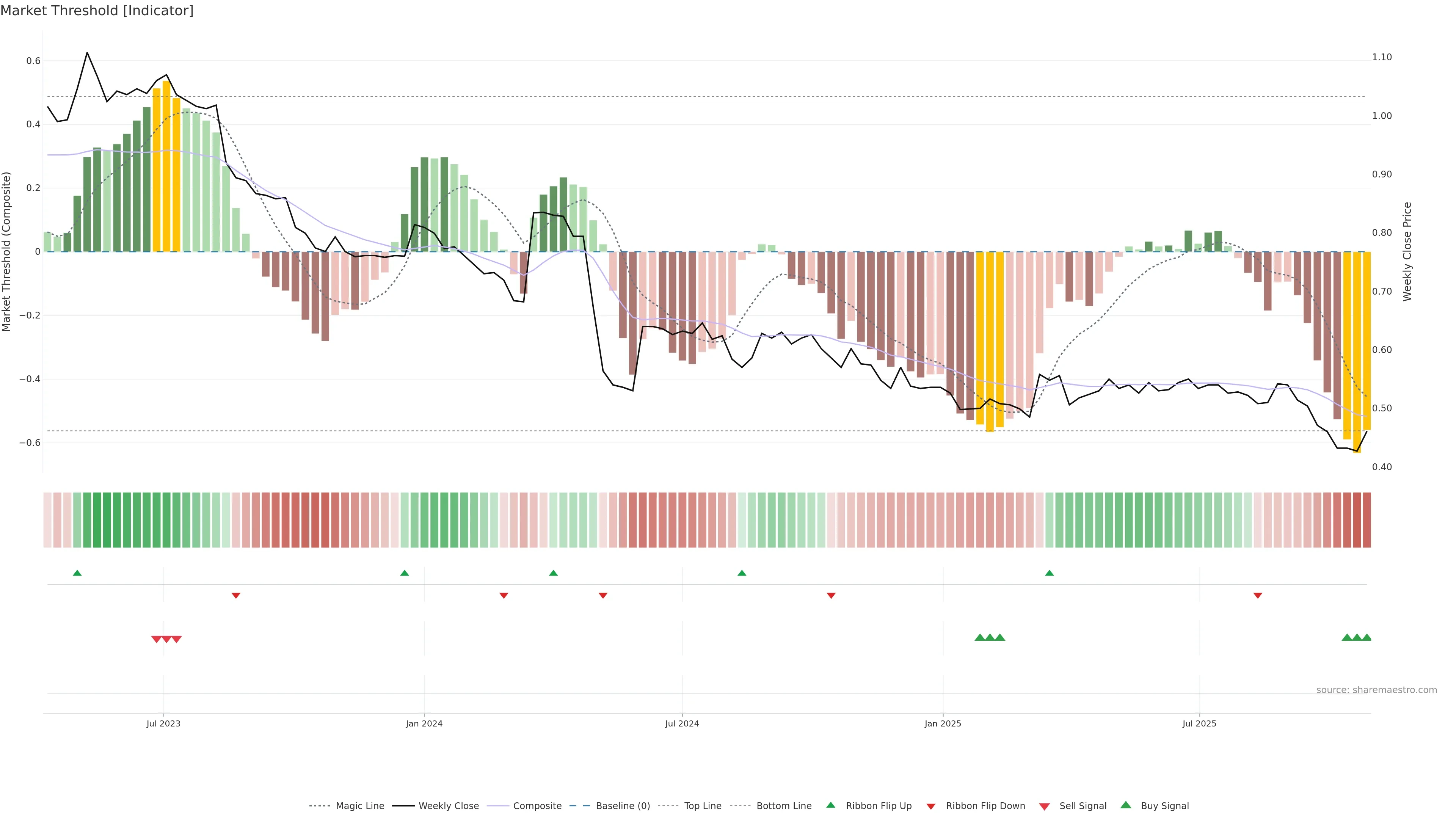Click the rightmost Ribbon Flip Down red triangle

[1258, 596]
